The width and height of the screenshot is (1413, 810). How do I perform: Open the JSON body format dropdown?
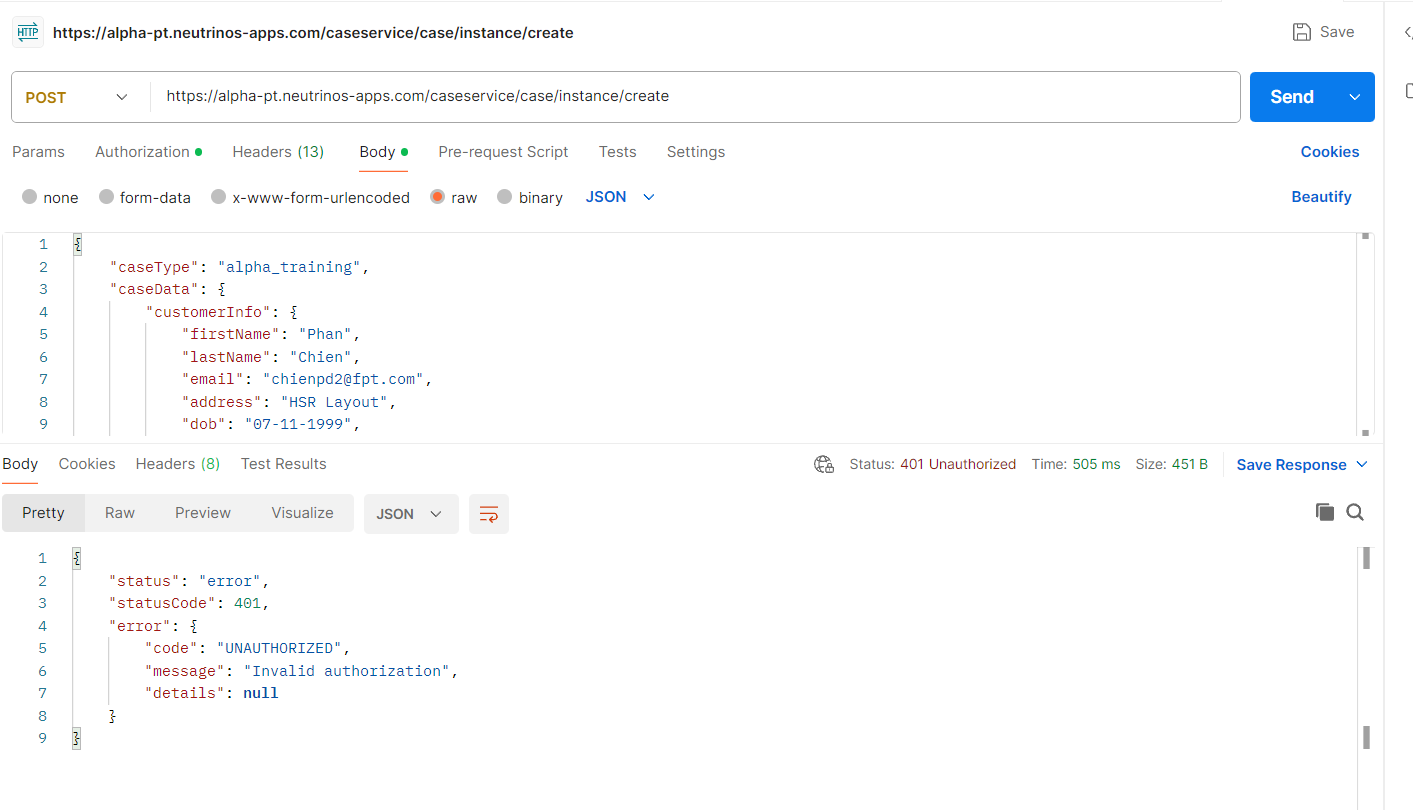pyautogui.click(x=620, y=197)
